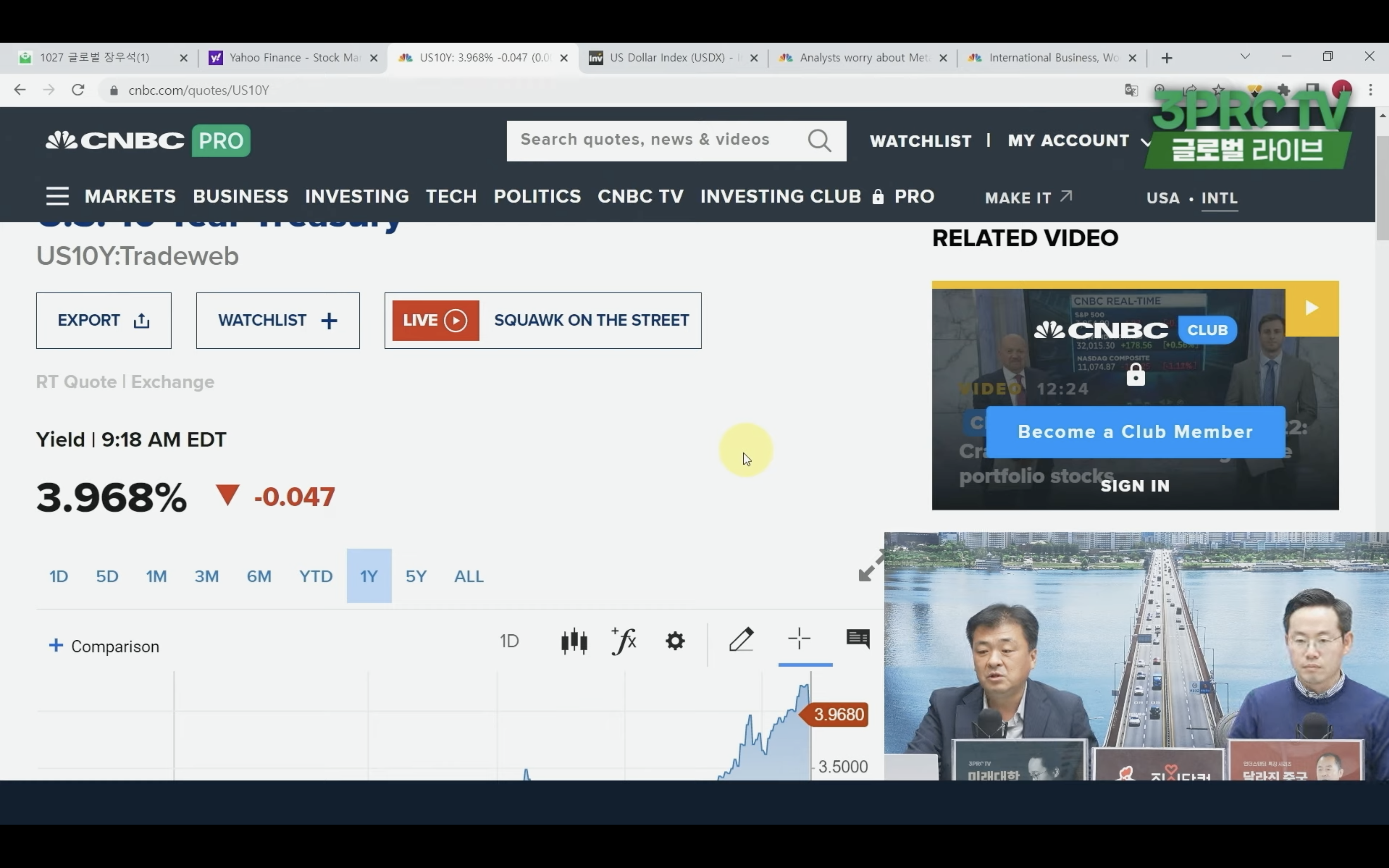This screenshot has width=1389, height=868.
Task: Open the BUSINESS menu
Action: [x=241, y=196]
